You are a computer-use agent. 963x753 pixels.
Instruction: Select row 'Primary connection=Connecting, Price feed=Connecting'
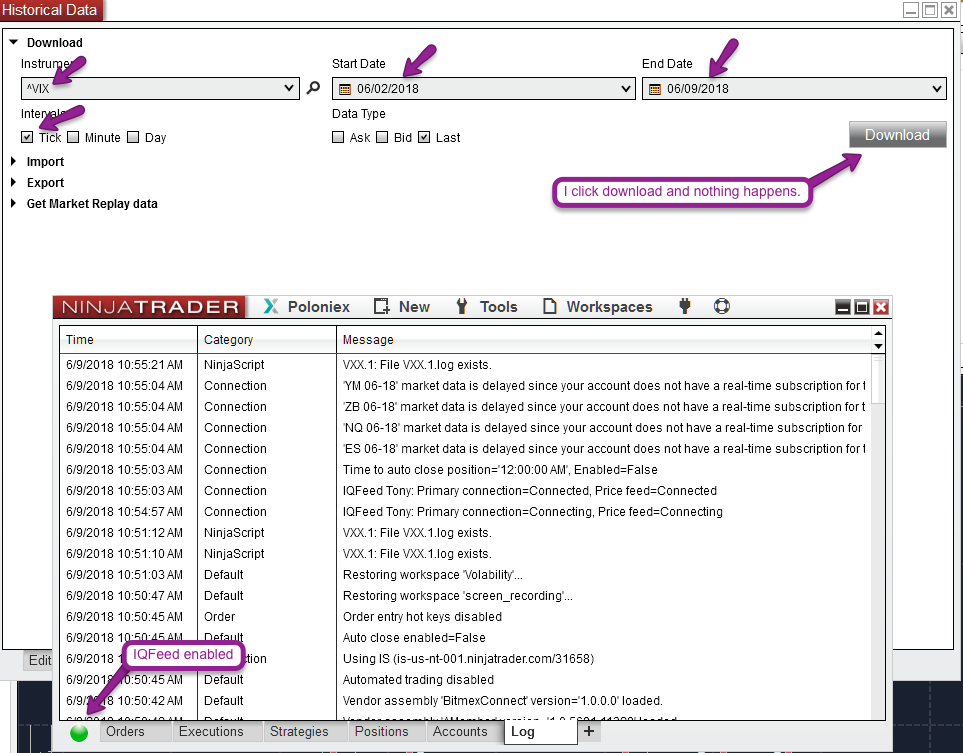[466, 512]
